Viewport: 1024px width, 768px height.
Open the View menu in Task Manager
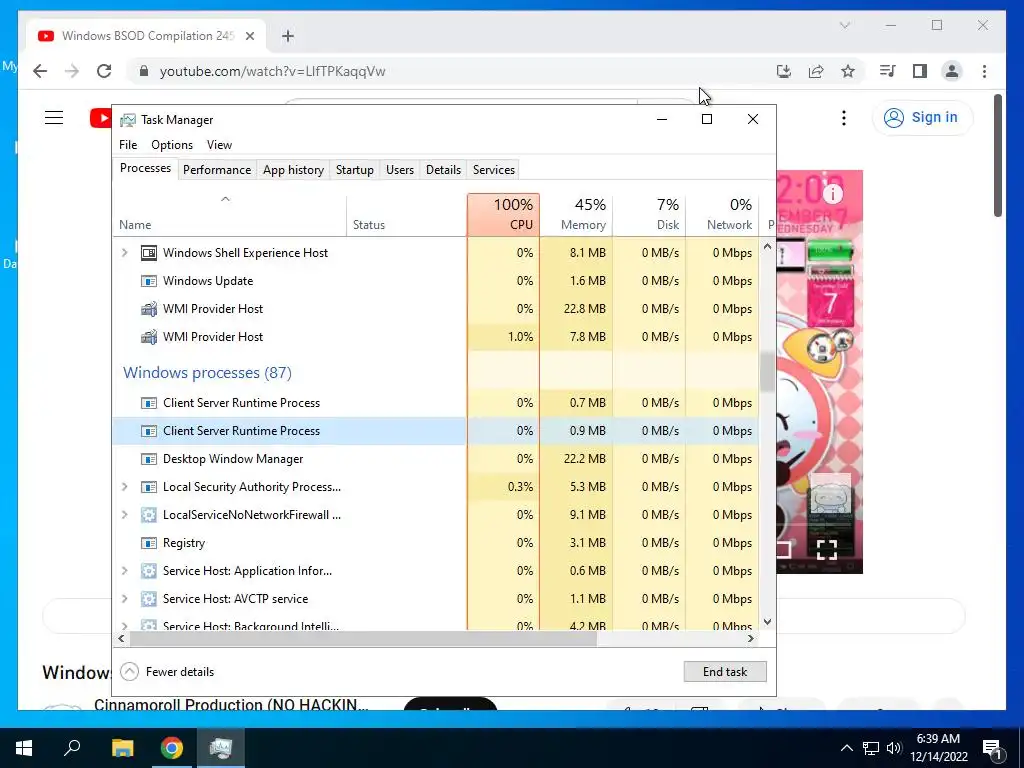[x=219, y=145]
